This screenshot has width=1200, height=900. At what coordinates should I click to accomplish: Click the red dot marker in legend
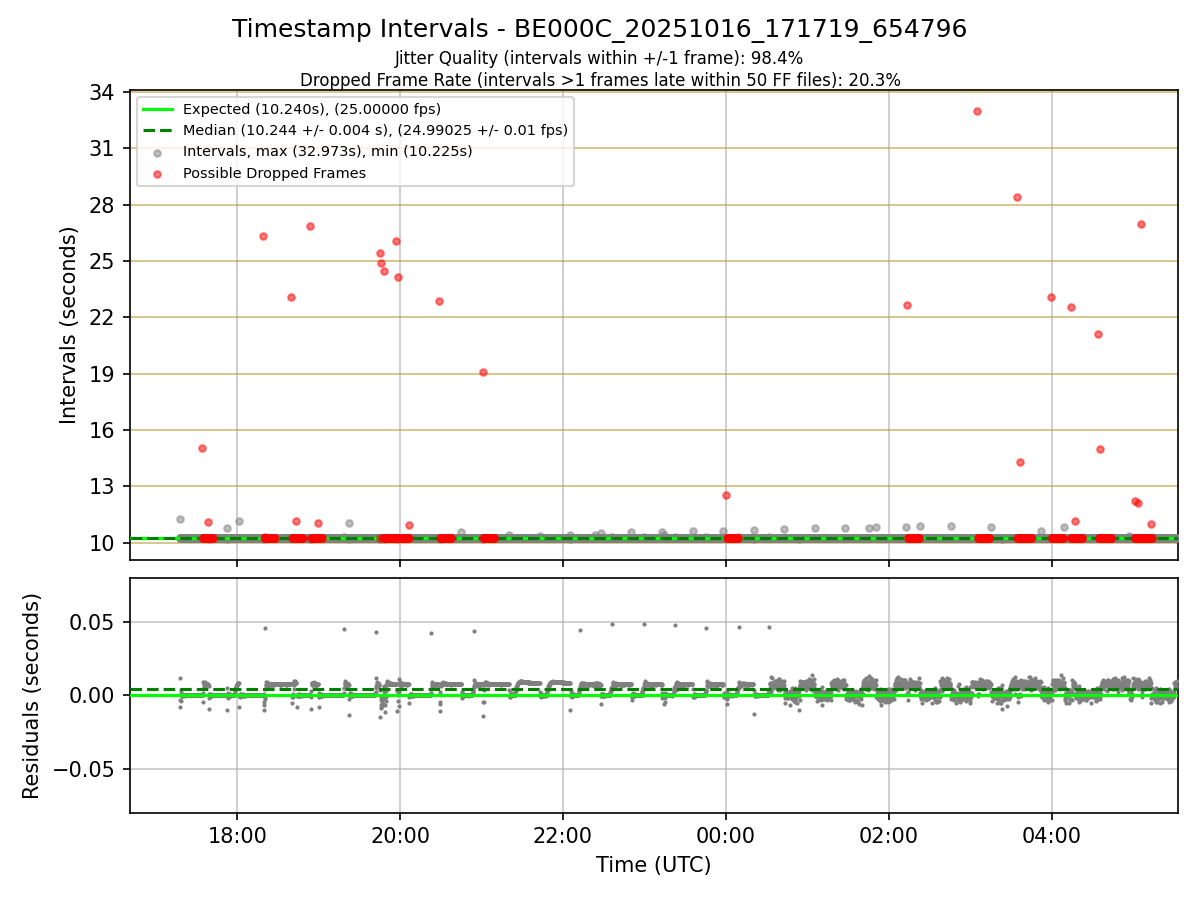(158, 174)
